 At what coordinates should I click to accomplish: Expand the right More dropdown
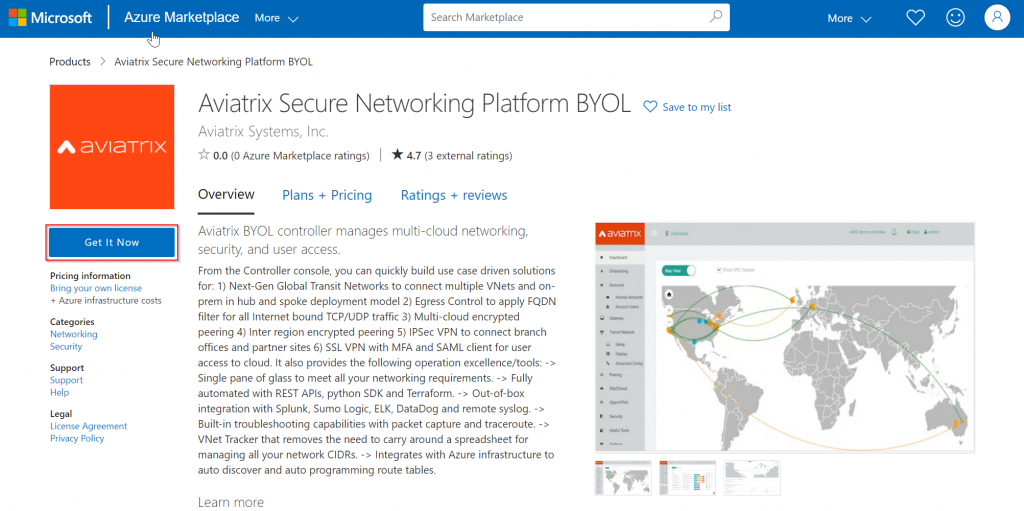(x=850, y=18)
